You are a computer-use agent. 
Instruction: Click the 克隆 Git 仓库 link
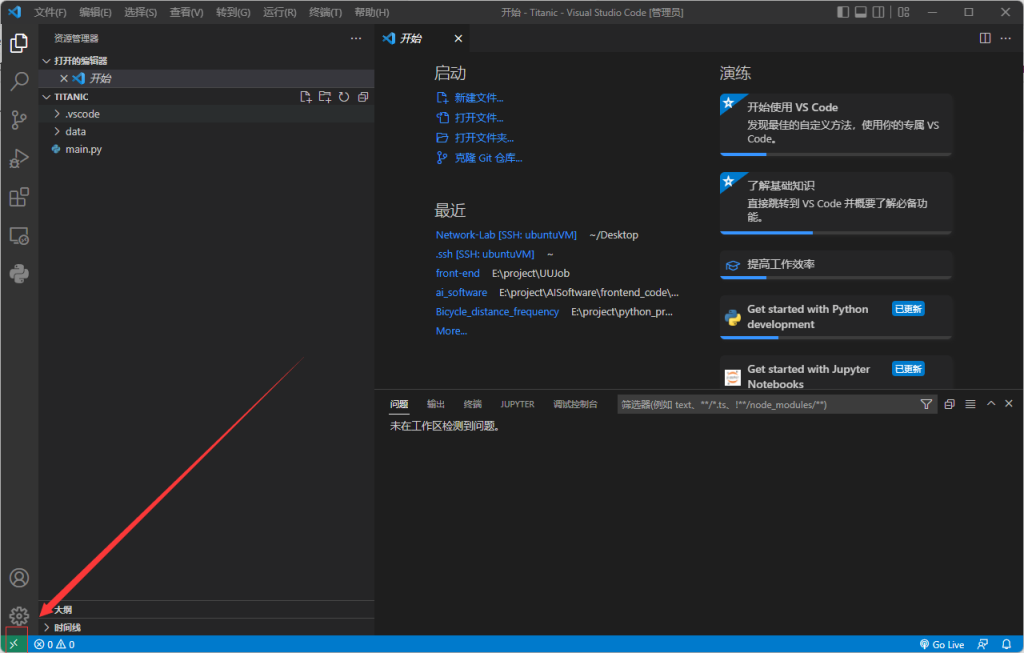coord(488,158)
